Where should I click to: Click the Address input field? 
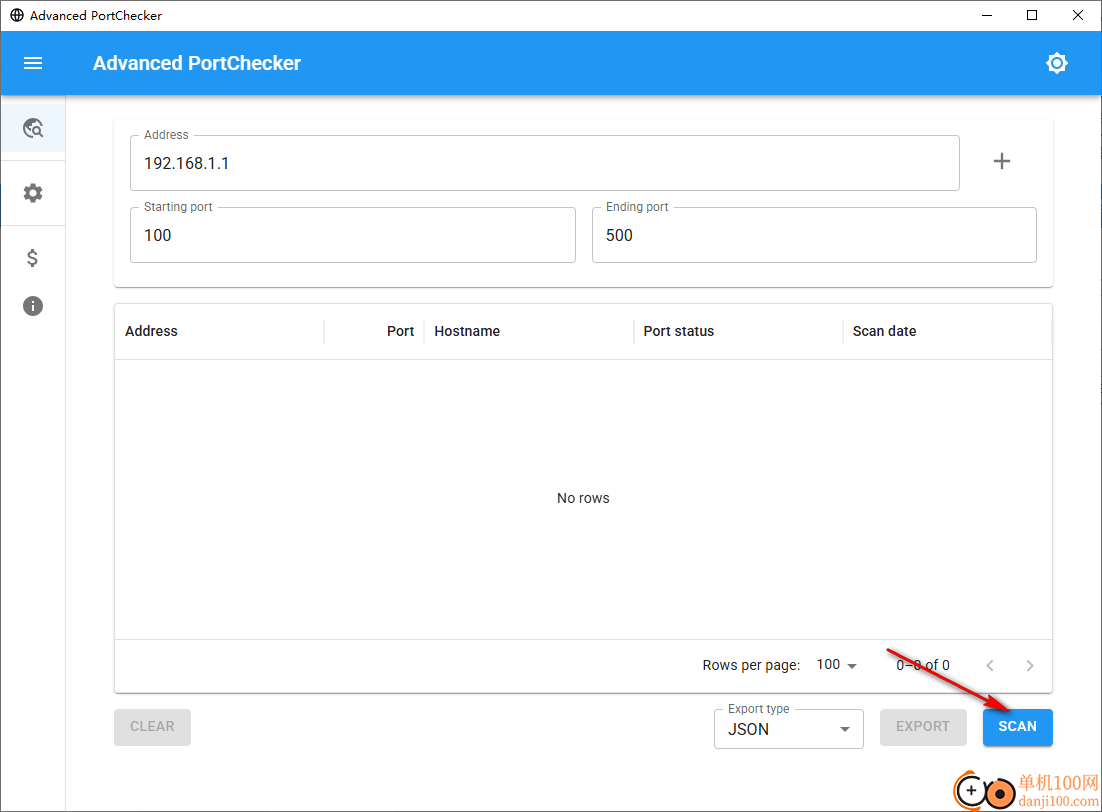(x=545, y=163)
